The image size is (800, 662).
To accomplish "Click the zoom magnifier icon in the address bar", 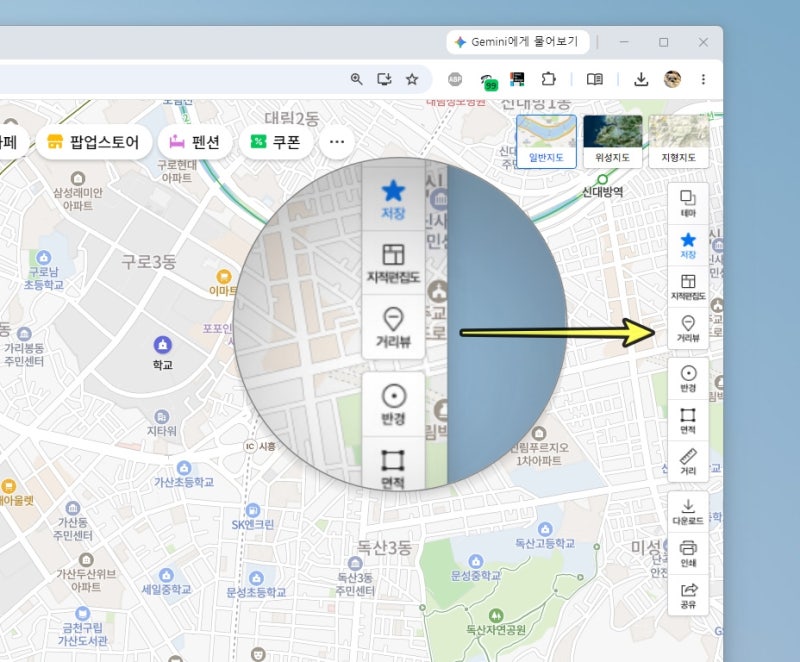I will [356, 79].
